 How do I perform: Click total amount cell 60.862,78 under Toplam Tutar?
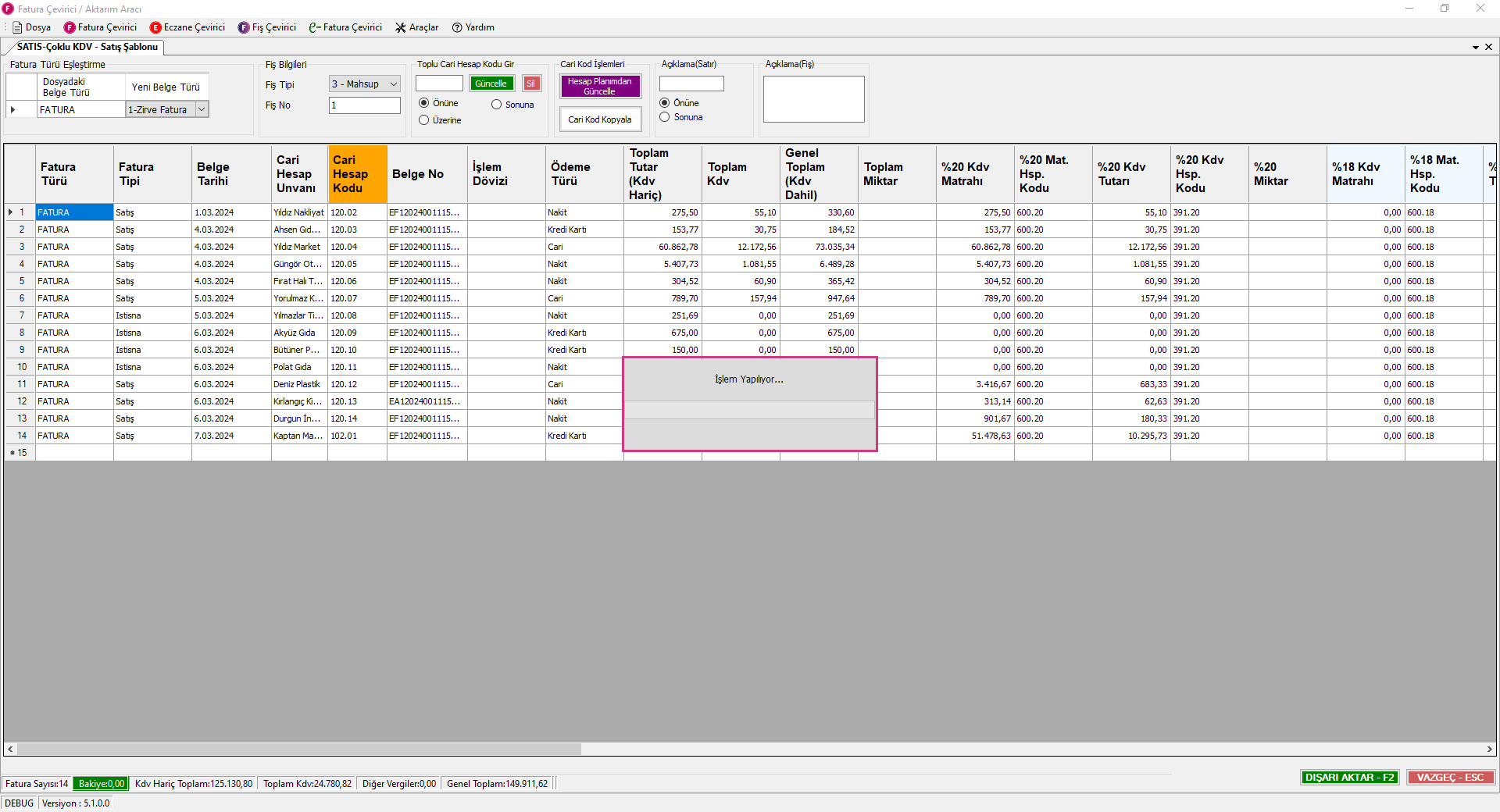[x=662, y=247]
